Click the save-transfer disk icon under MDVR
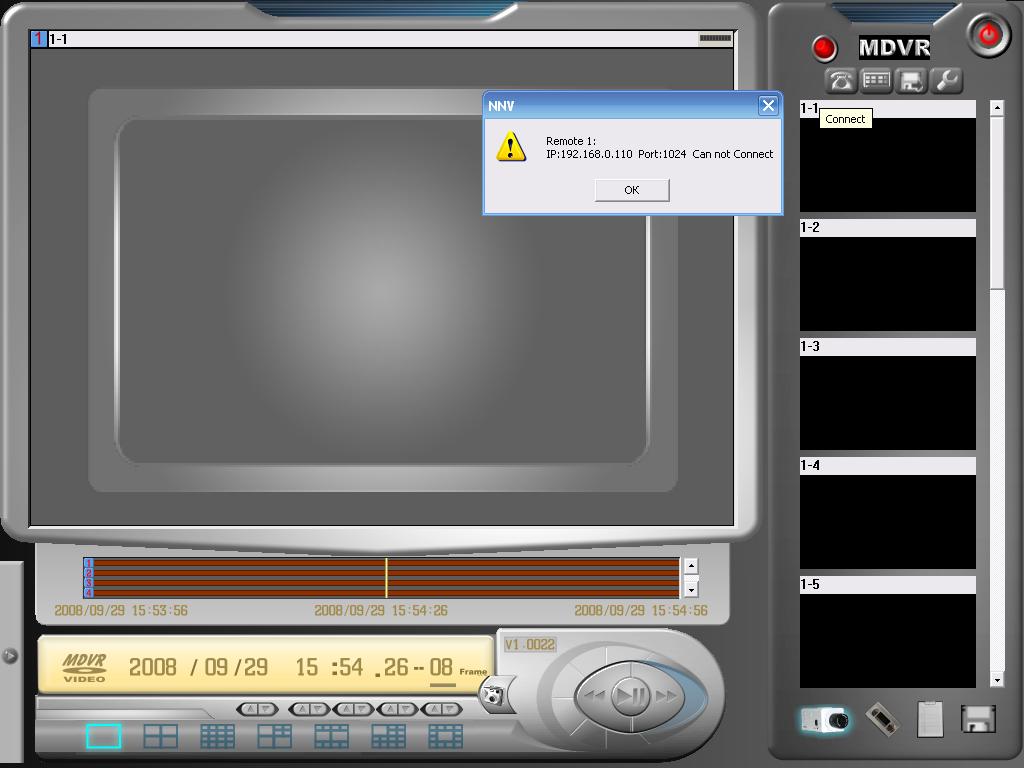The width and height of the screenshot is (1024, 768). coord(911,81)
